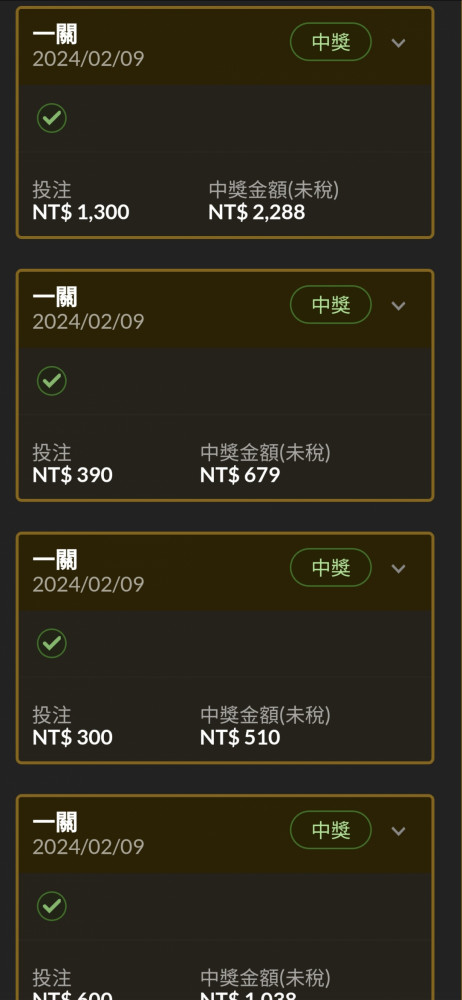Viewport: 462px width, 1000px height.
Task: Click the NT$ 2,288 winning amount
Action: click(257, 212)
